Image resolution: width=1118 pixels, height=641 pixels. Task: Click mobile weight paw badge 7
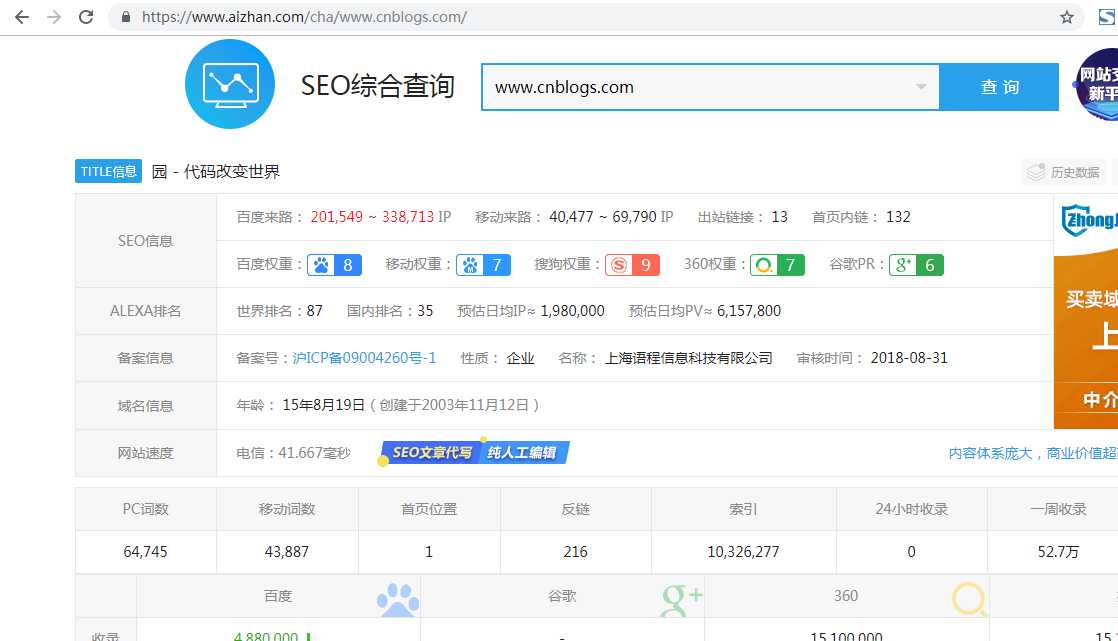pyautogui.click(x=483, y=265)
